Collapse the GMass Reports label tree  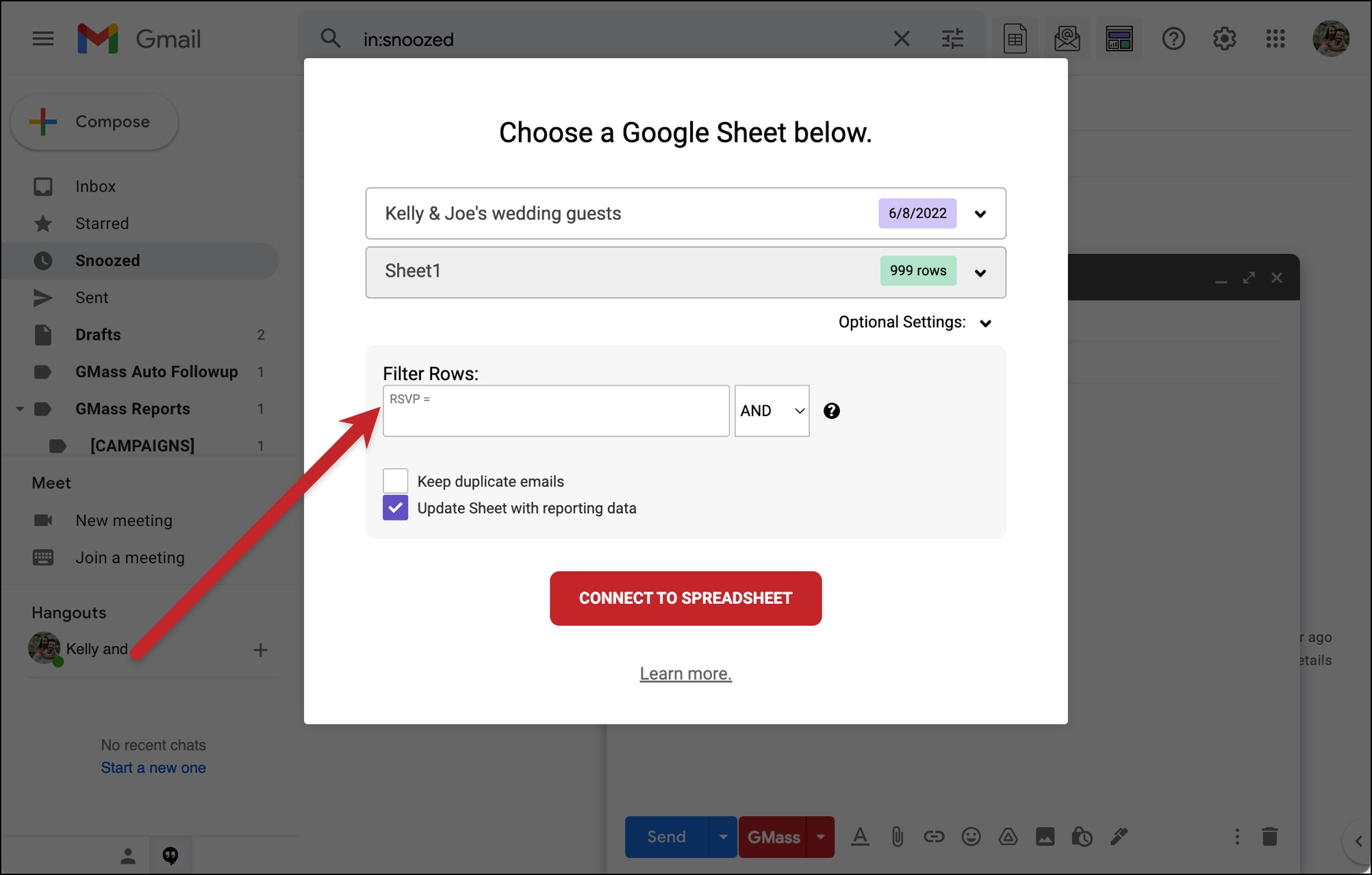click(20, 409)
